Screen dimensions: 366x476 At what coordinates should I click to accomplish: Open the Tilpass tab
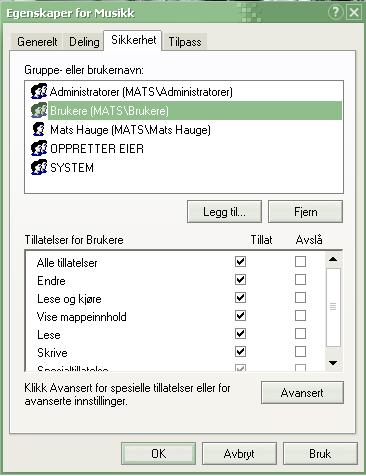coord(185,42)
